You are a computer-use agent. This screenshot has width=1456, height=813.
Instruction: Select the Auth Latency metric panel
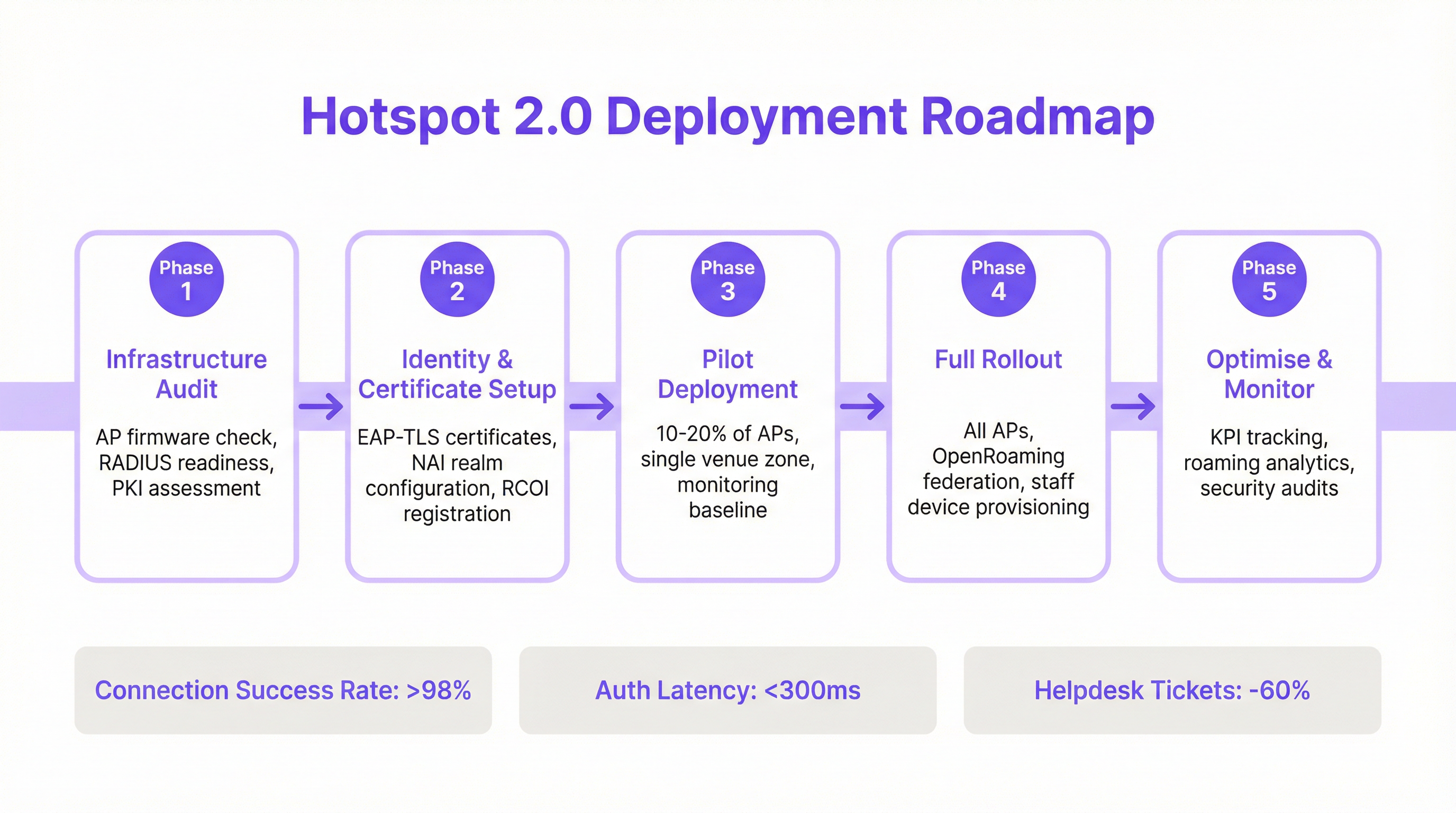pyautogui.click(x=728, y=690)
